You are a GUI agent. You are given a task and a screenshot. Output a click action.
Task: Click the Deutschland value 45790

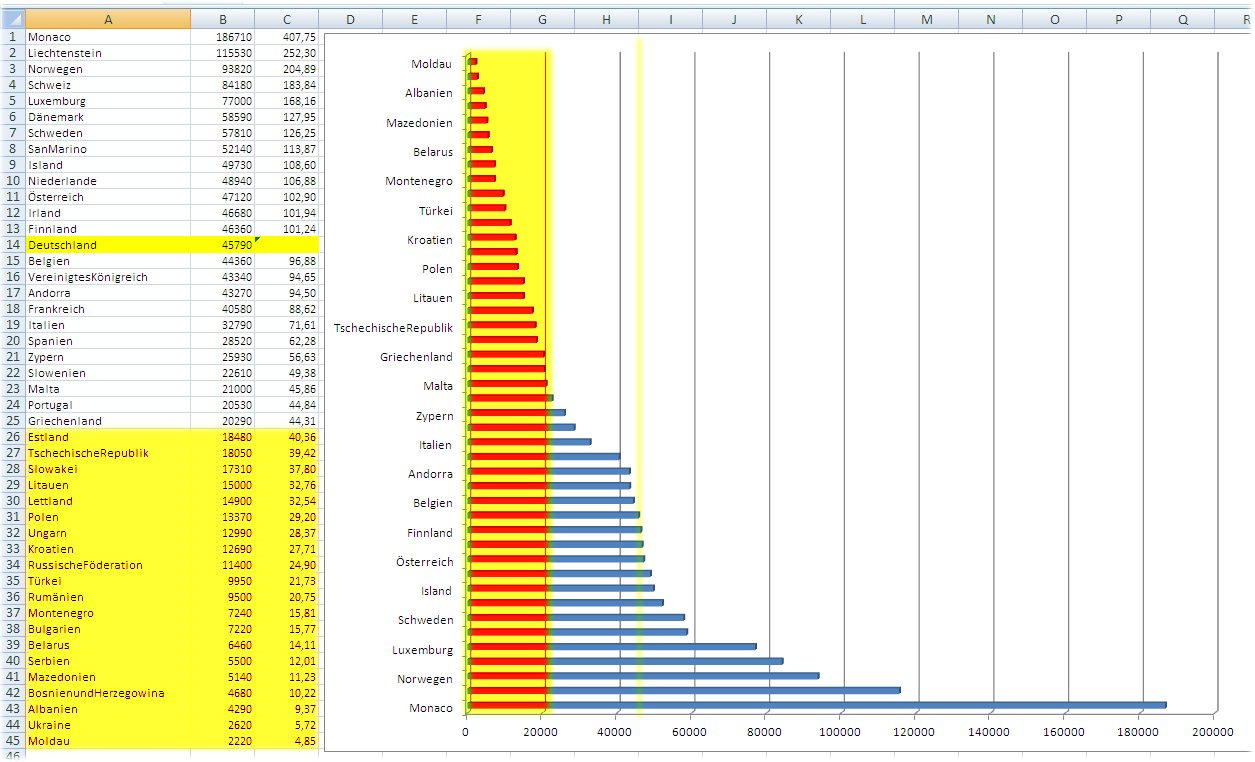point(222,245)
